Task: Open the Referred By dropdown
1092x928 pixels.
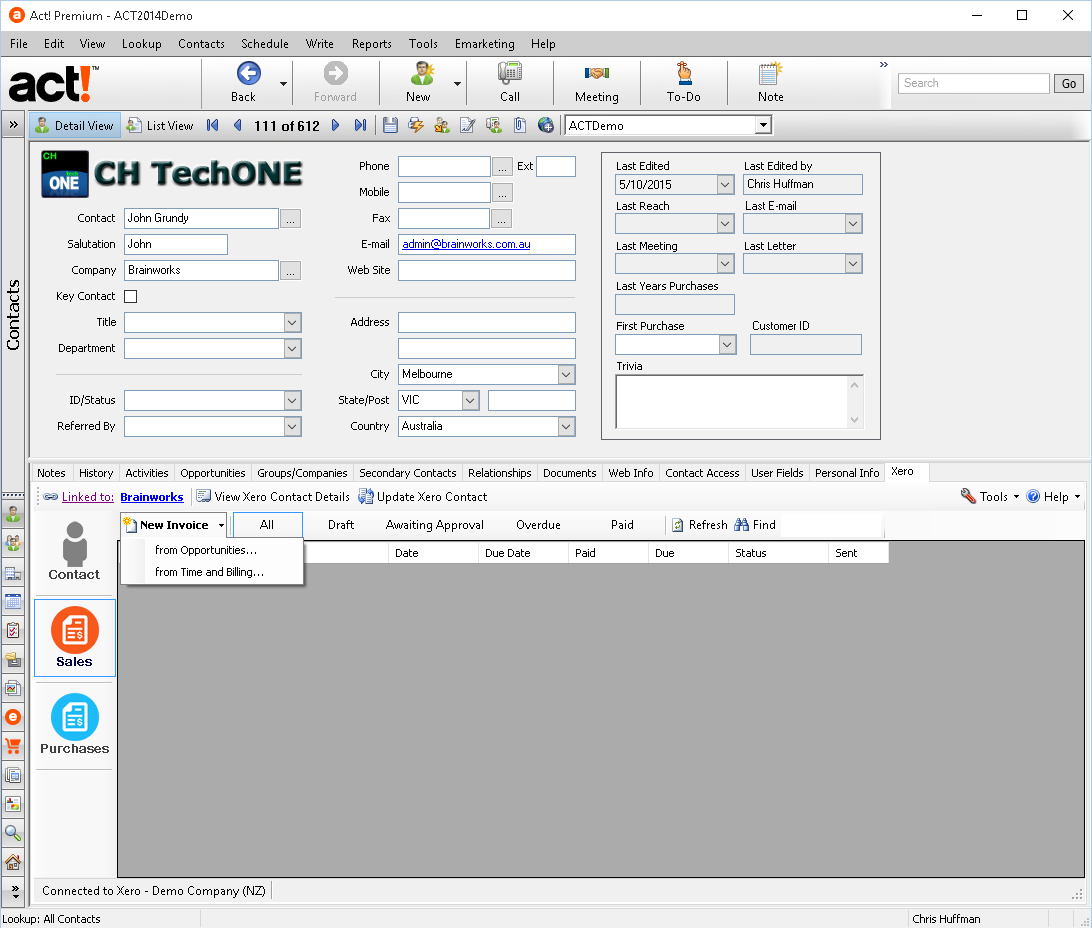Action: pyautogui.click(x=292, y=427)
